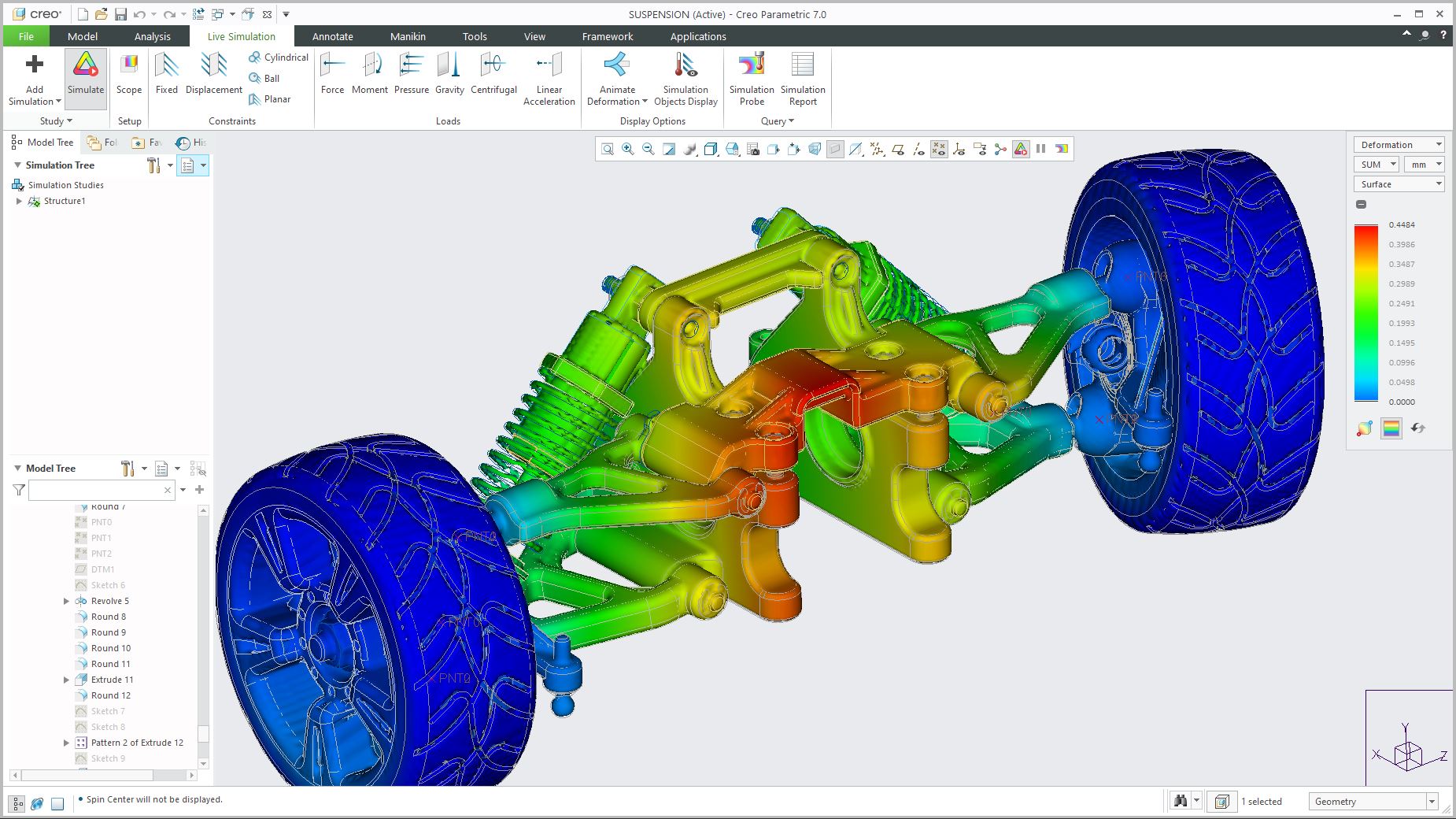Toggle legend color band display button
Image resolution: width=1456 pixels, height=819 pixels.
tap(1391, 428)
